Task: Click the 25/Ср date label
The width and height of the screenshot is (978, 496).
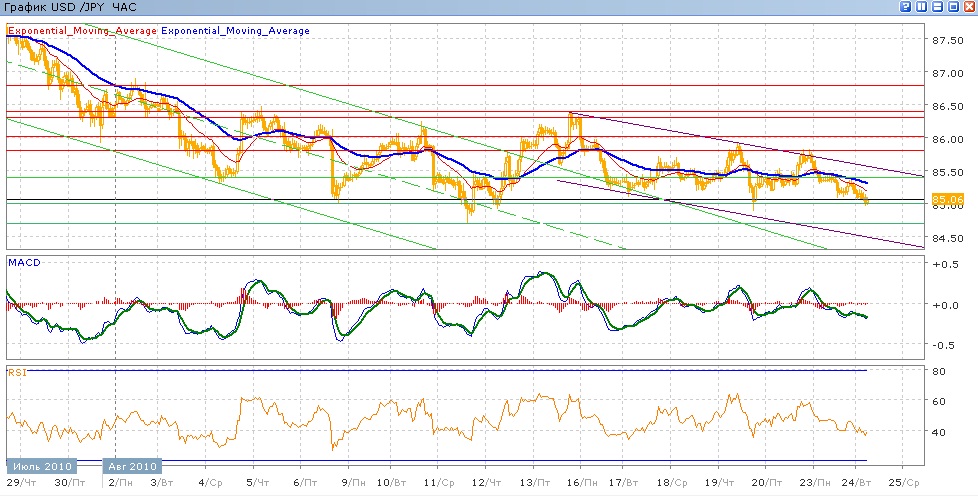Action: [x=904, y=483]
